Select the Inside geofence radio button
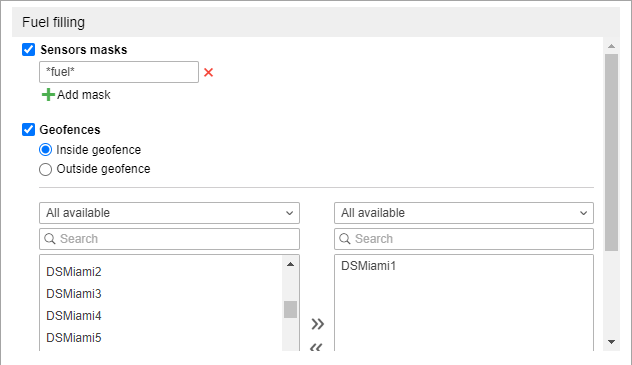632x365 pixels. (46, 150)
